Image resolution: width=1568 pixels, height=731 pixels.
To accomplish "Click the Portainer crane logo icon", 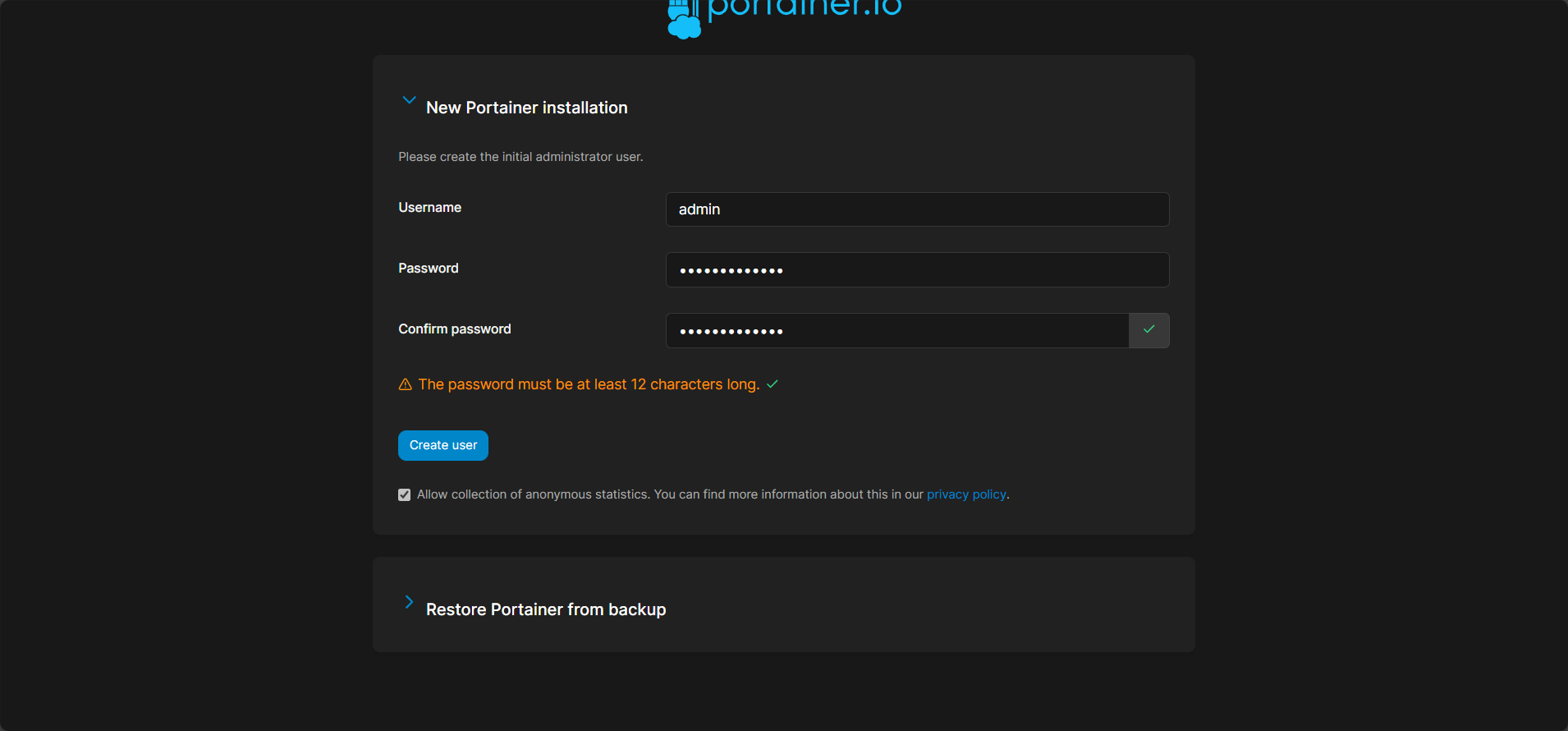I will [x=684, y=20].
